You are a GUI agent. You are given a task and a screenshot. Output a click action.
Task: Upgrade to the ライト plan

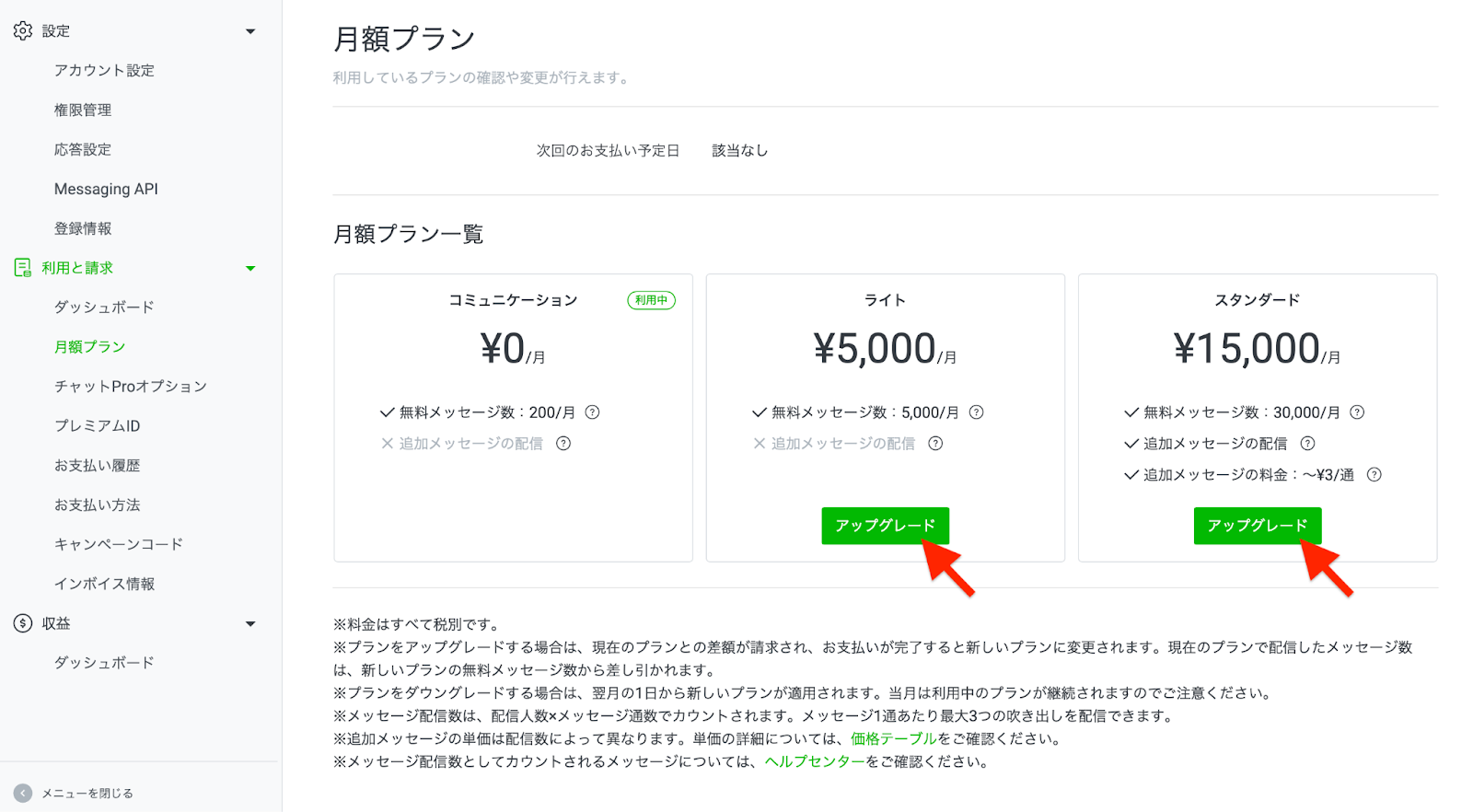coord(885,526)
